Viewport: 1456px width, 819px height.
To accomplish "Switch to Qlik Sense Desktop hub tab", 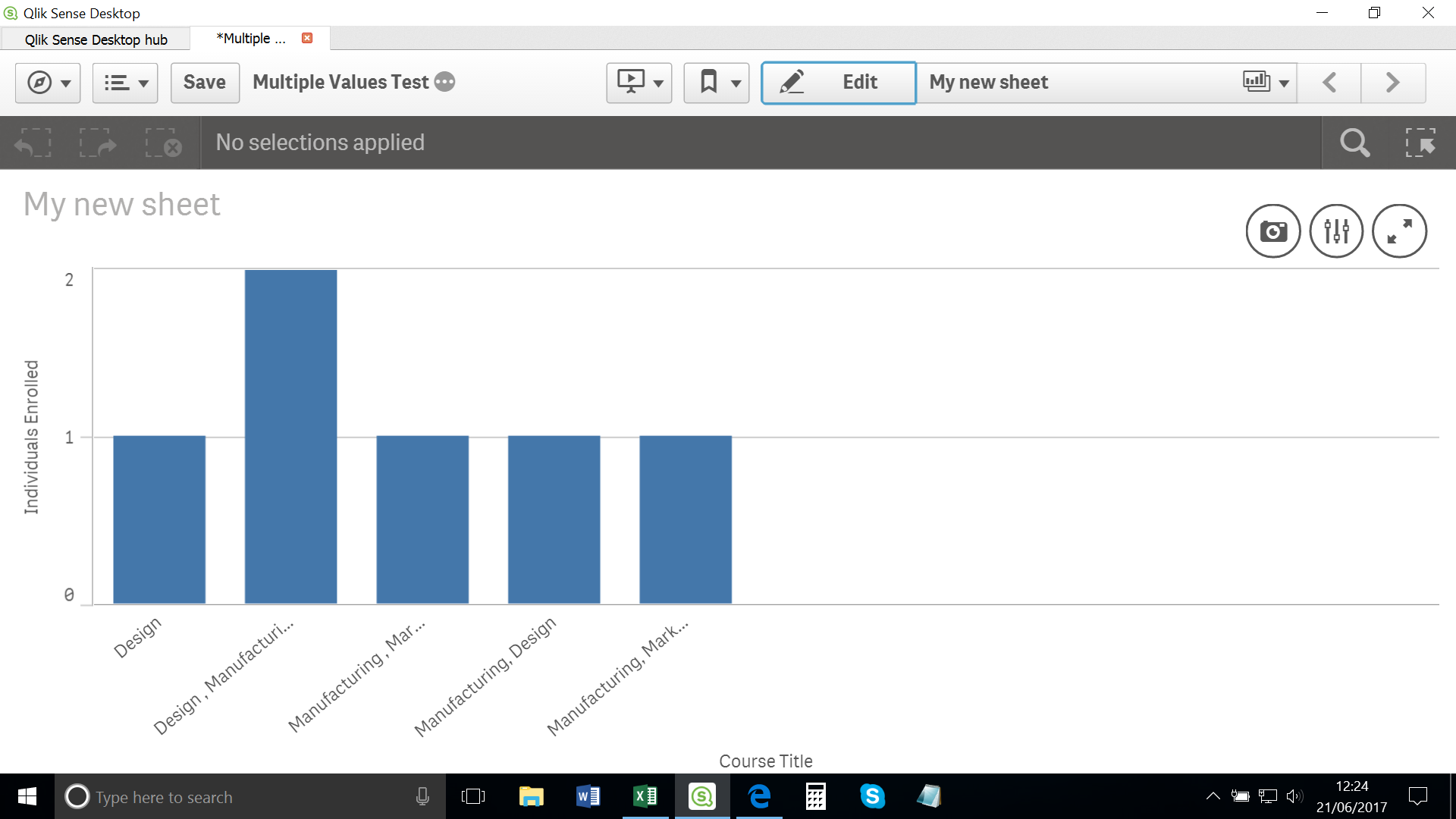I will 96,39.
